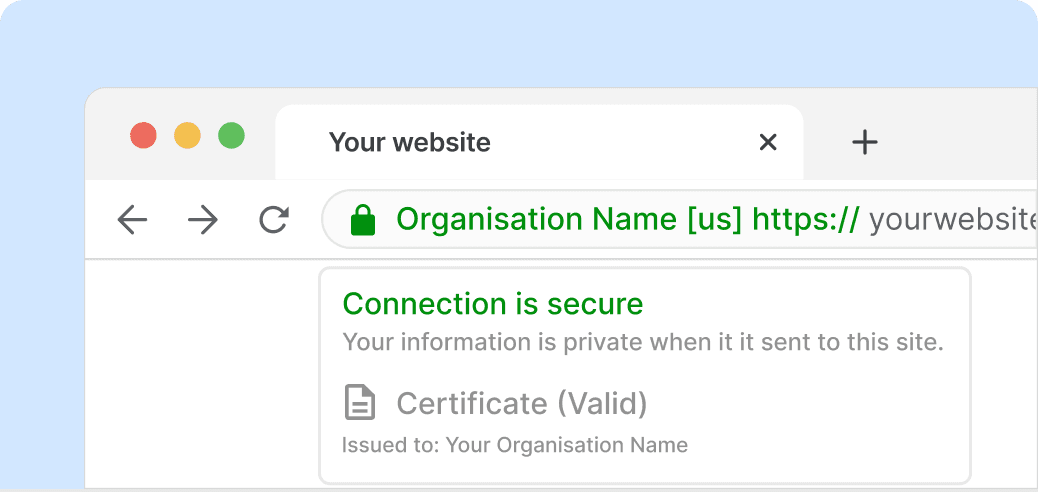Click the "Connection is secure" heading
The width and height of the screenshot is (1038, 492).
[493, 304]
